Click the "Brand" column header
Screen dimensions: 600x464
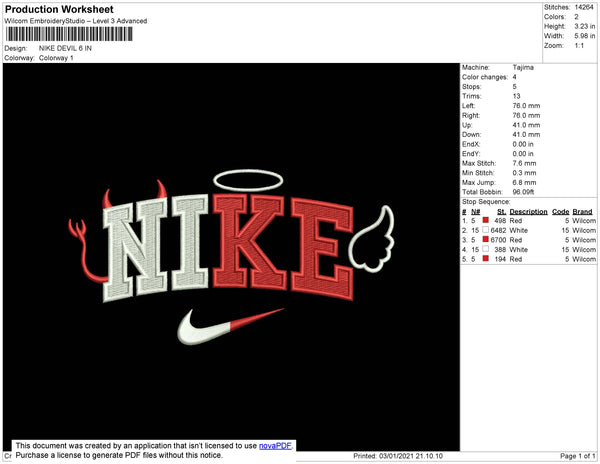(x=582, y=212)
